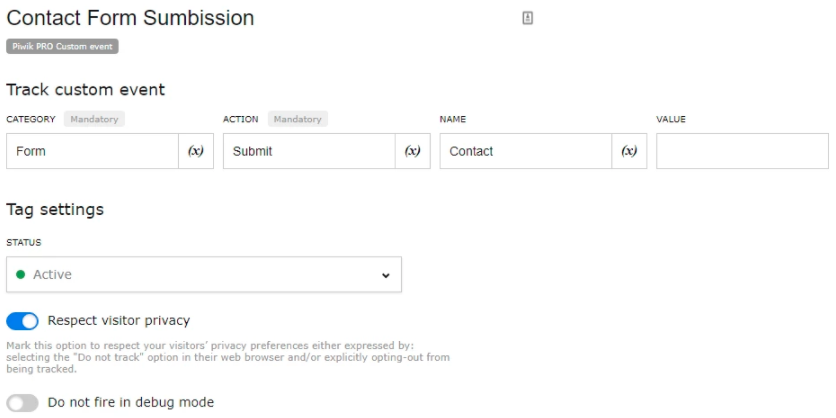The image size is (836, 418).
Task: Click the Do not fire in debug mode label
Action: pos(131,402)
